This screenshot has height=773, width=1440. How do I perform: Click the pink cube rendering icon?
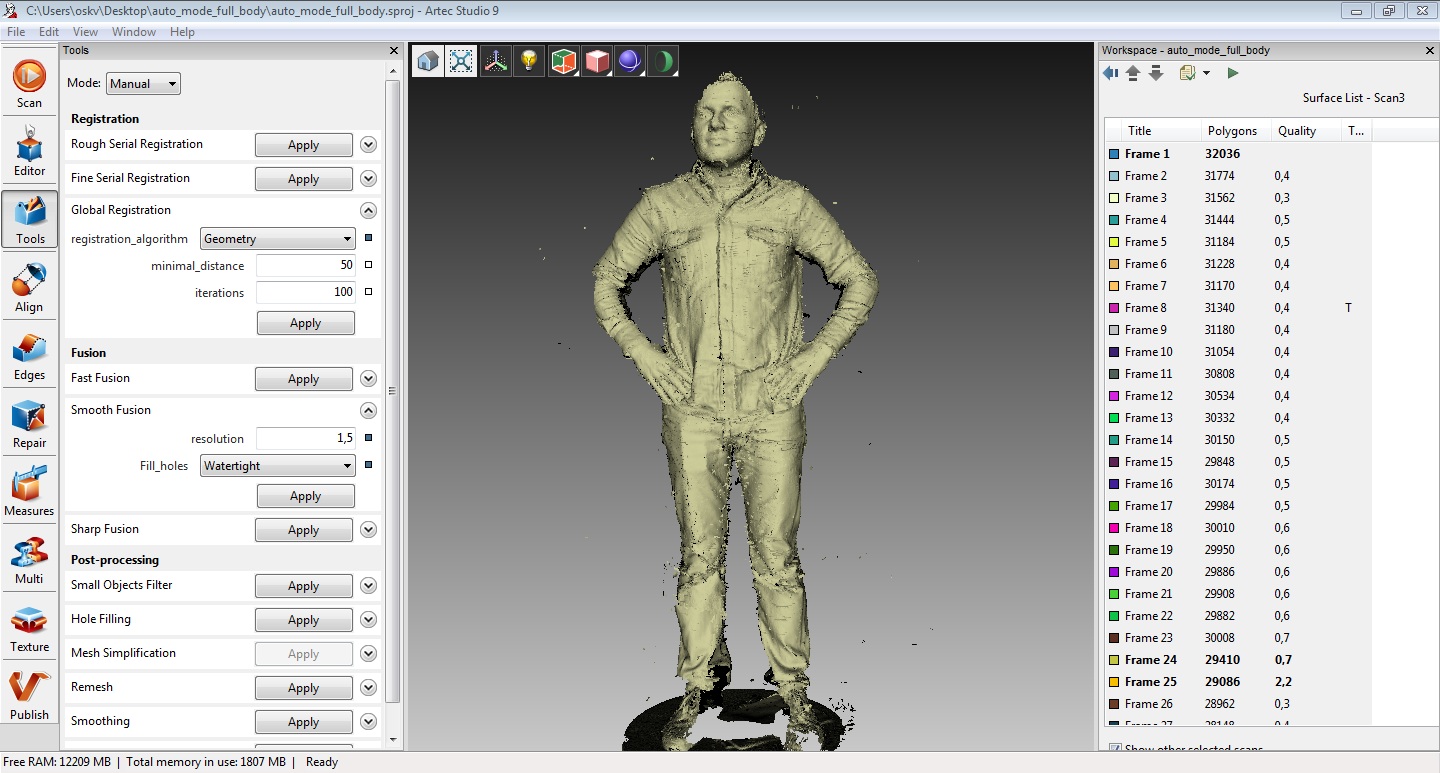(x=597, y=62)
